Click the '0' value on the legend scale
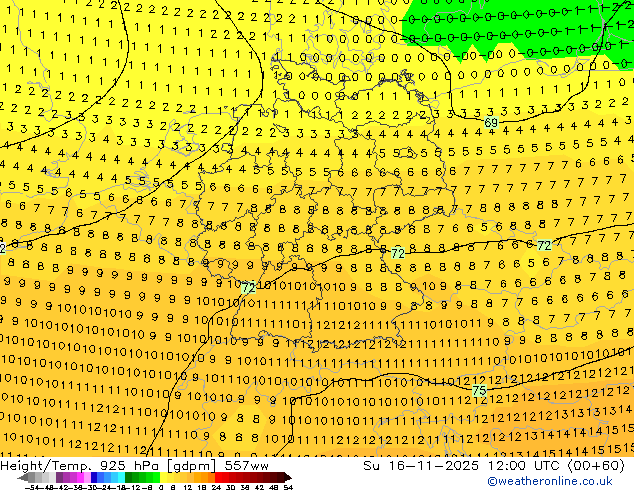 tap(161, 488)
